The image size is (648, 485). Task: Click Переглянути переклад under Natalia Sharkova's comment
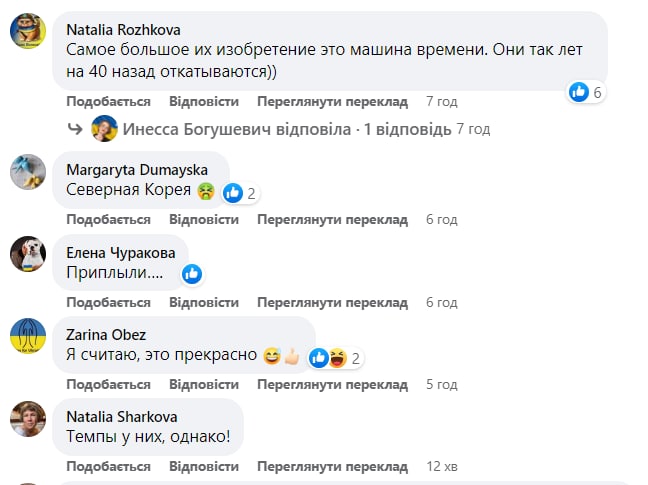point(332,466)
